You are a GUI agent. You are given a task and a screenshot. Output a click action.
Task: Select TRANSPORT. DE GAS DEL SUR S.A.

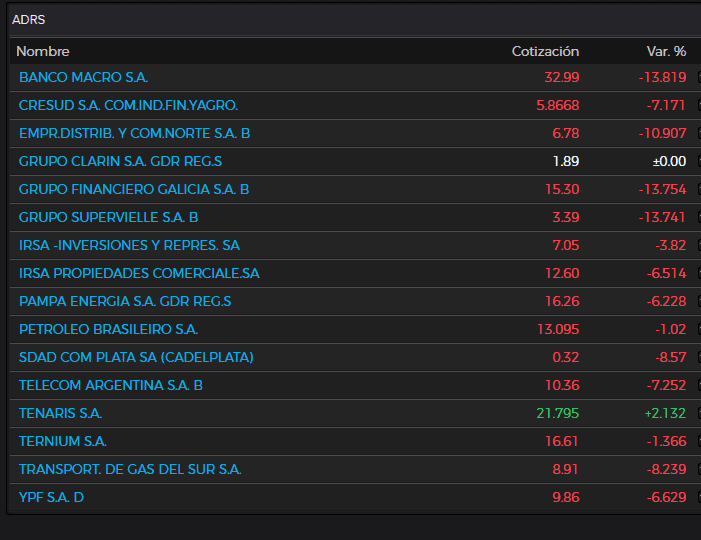tap(130, 469)
